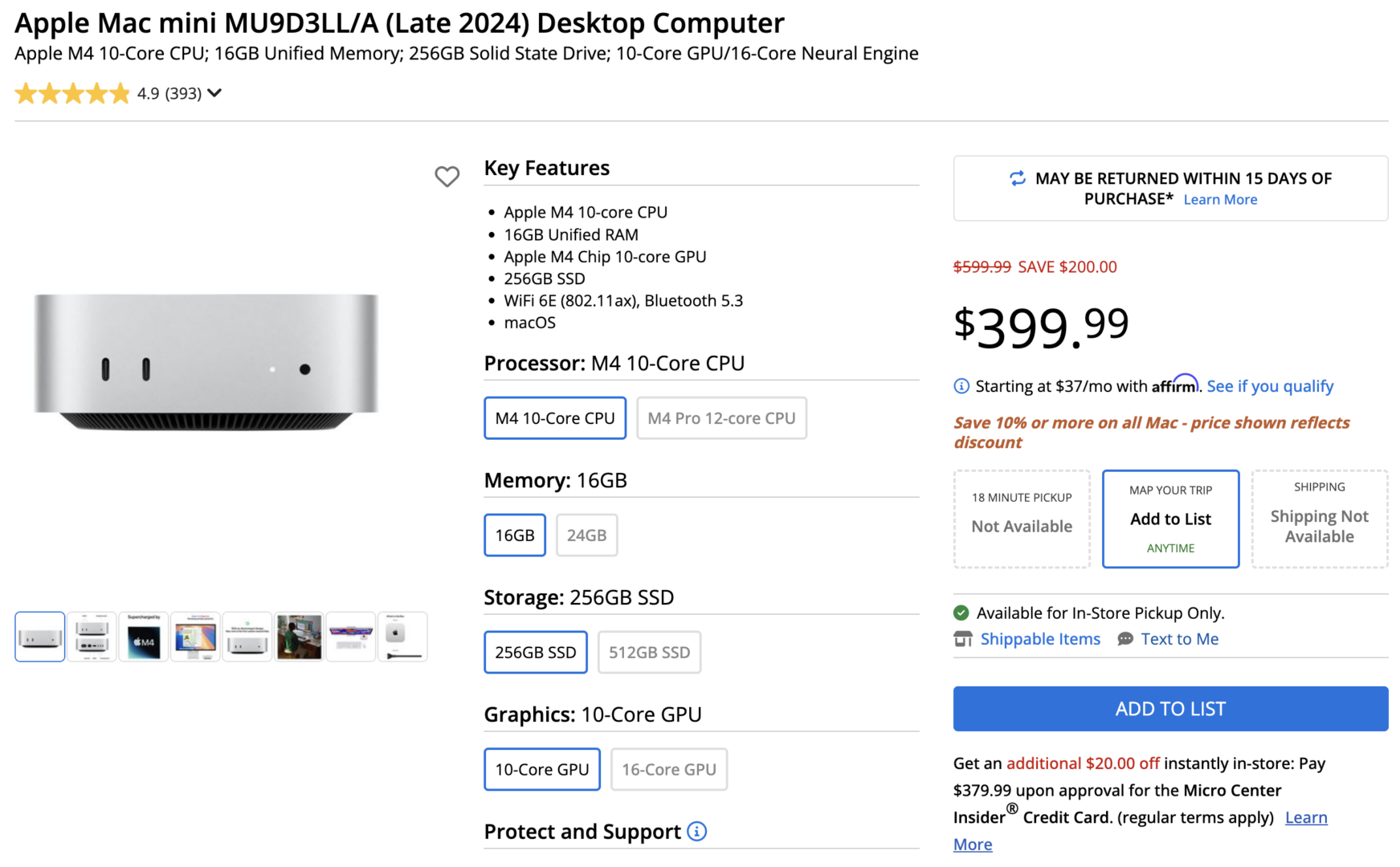1400x867 pixels.
Task: Select the 16-Core GPU graphics option
Action: click(668, 768)
